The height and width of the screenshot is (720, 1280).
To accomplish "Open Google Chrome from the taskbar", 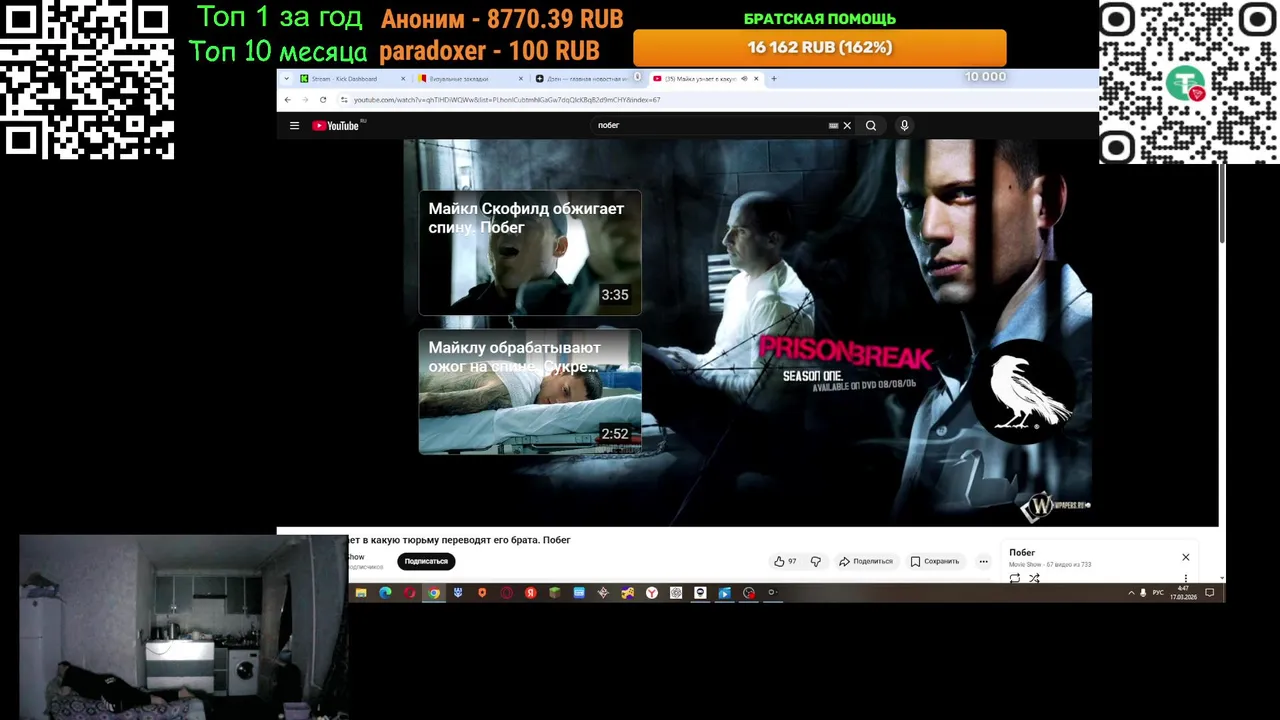I will (434, 593).
